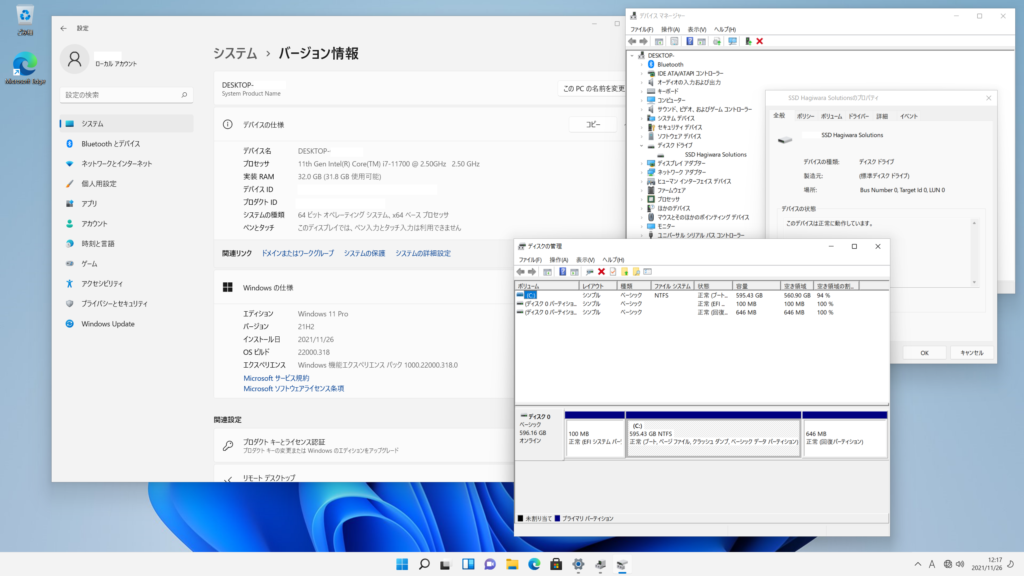
Task: Open the 表示 menu in Disk Management
Action: [x=585, y=260]
